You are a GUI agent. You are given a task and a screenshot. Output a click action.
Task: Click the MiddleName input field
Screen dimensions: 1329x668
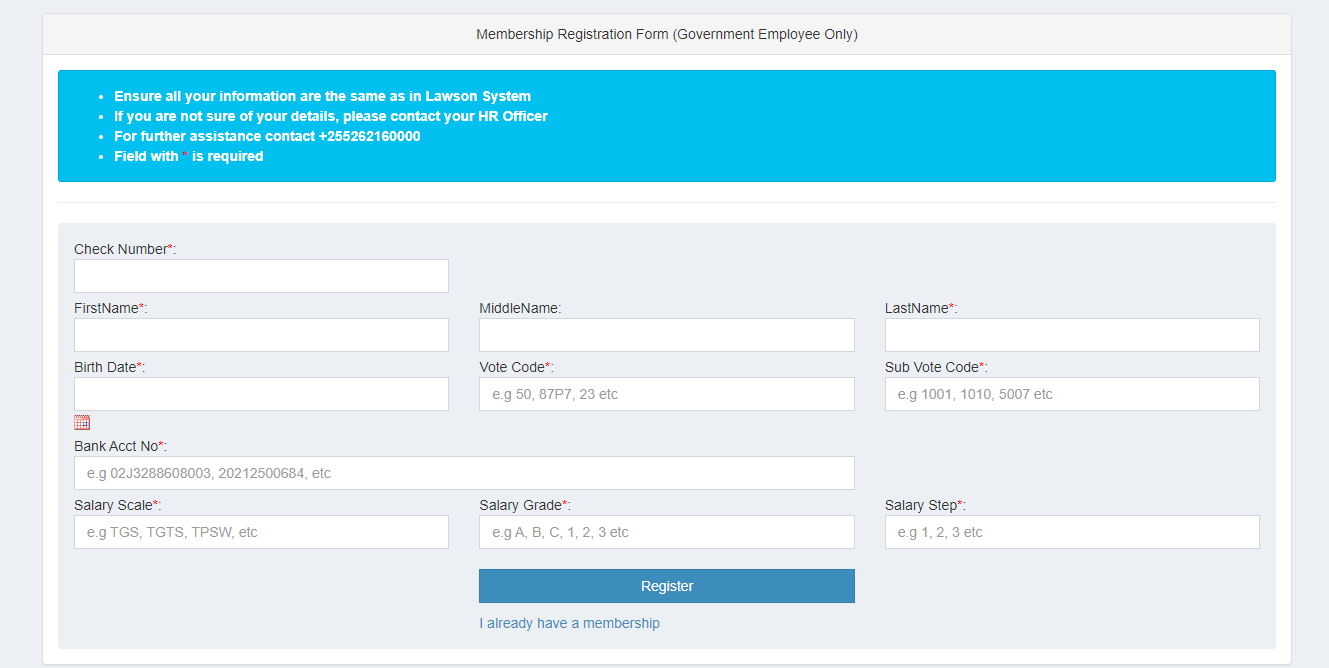666,334
